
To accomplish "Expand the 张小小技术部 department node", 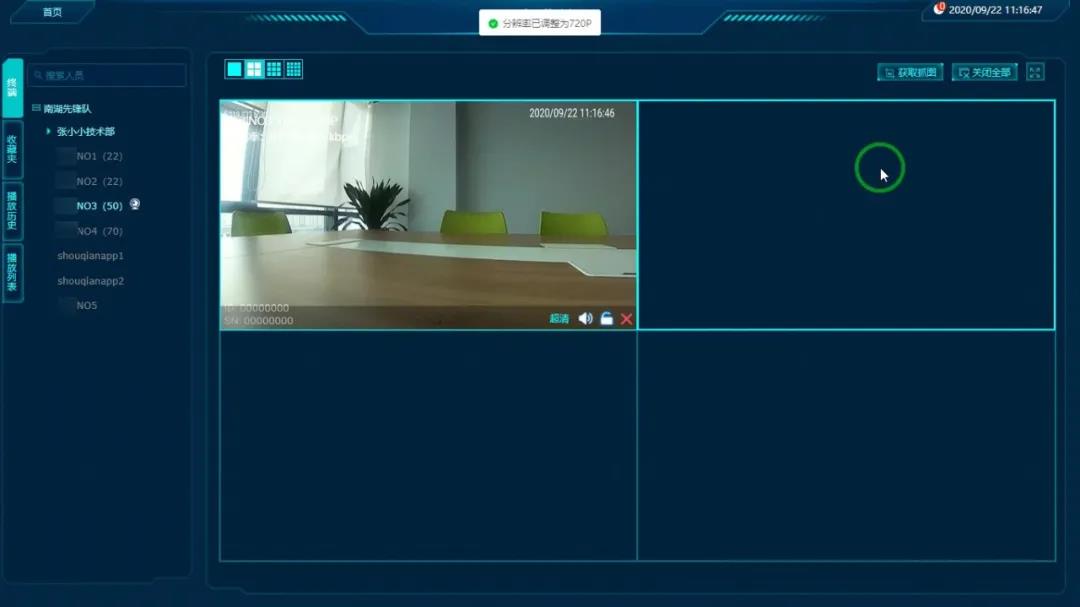I will (49, 132).
